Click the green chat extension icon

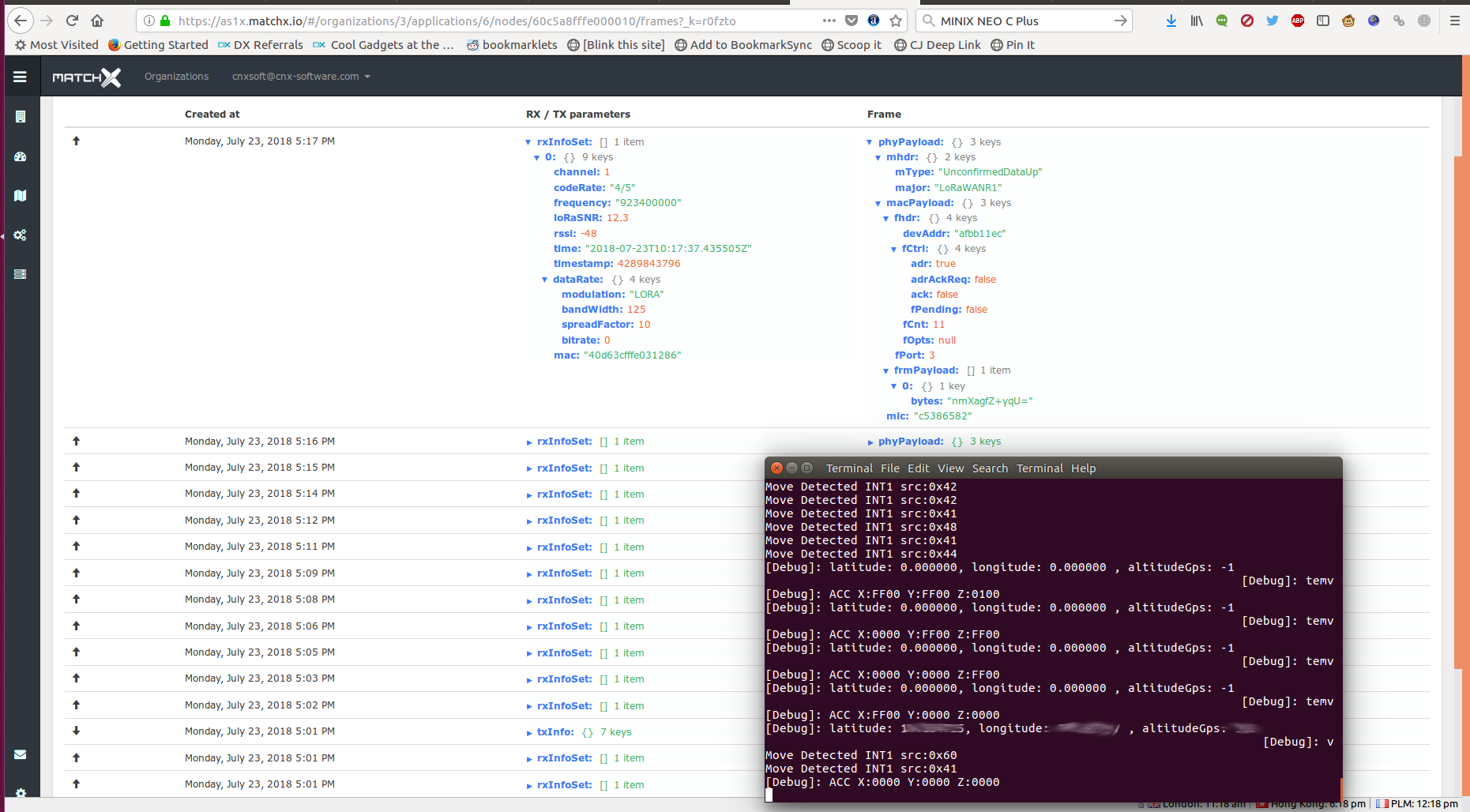(x=1222, y=21)
